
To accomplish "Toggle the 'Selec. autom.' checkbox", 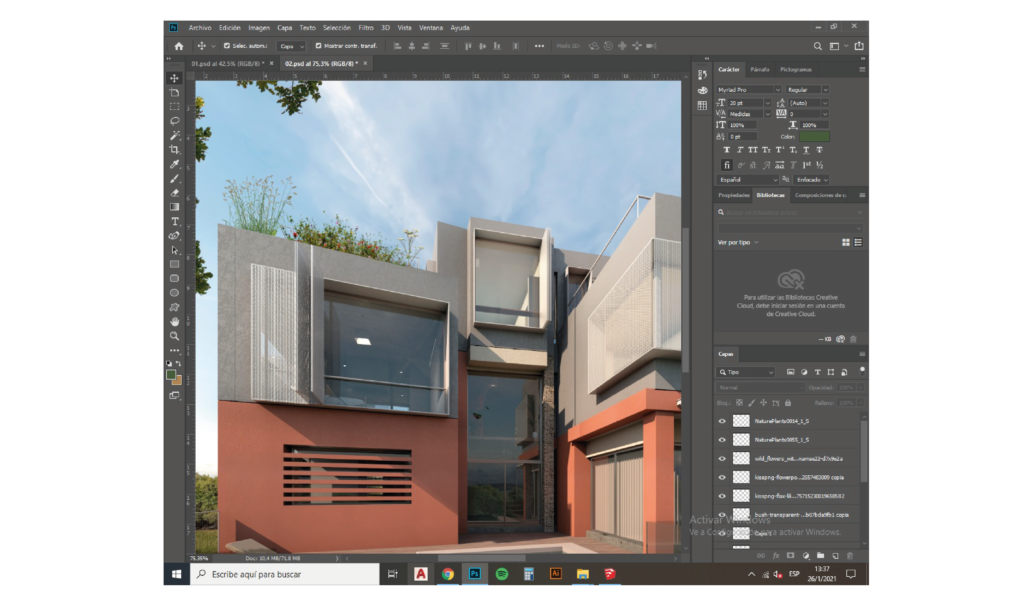I will pos(227,46).
